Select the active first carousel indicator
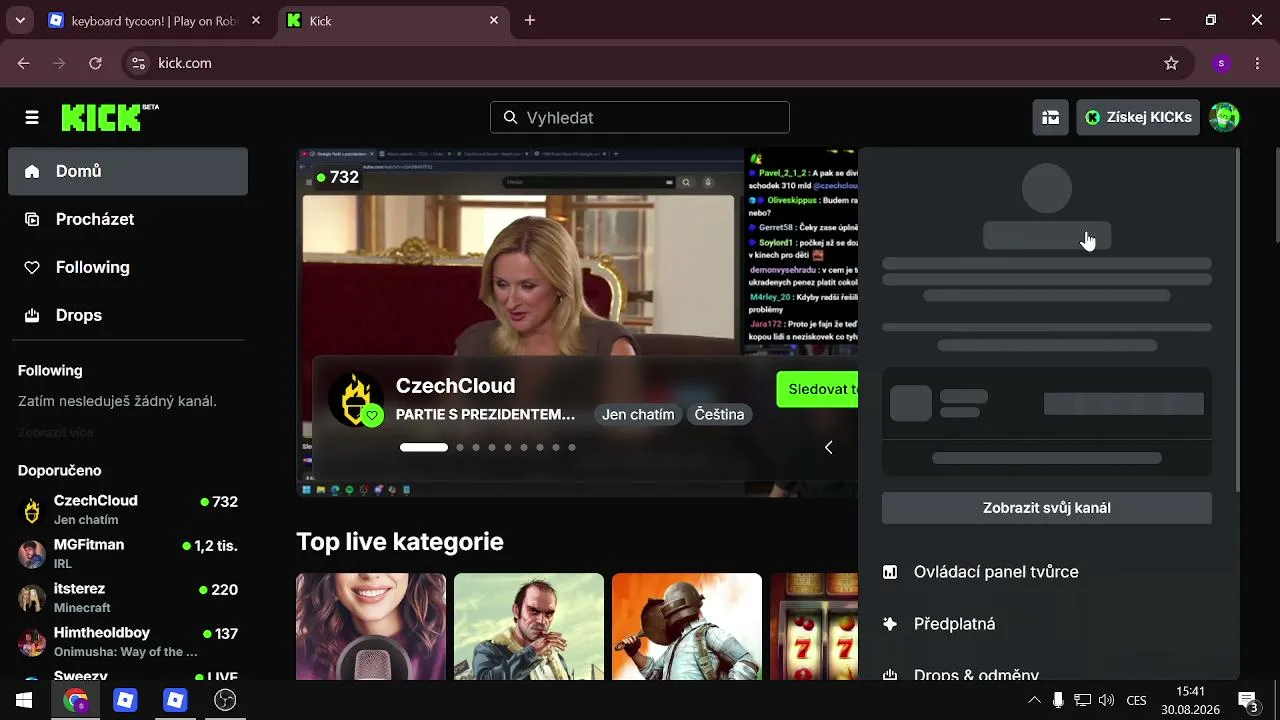 tap(424, 447)
